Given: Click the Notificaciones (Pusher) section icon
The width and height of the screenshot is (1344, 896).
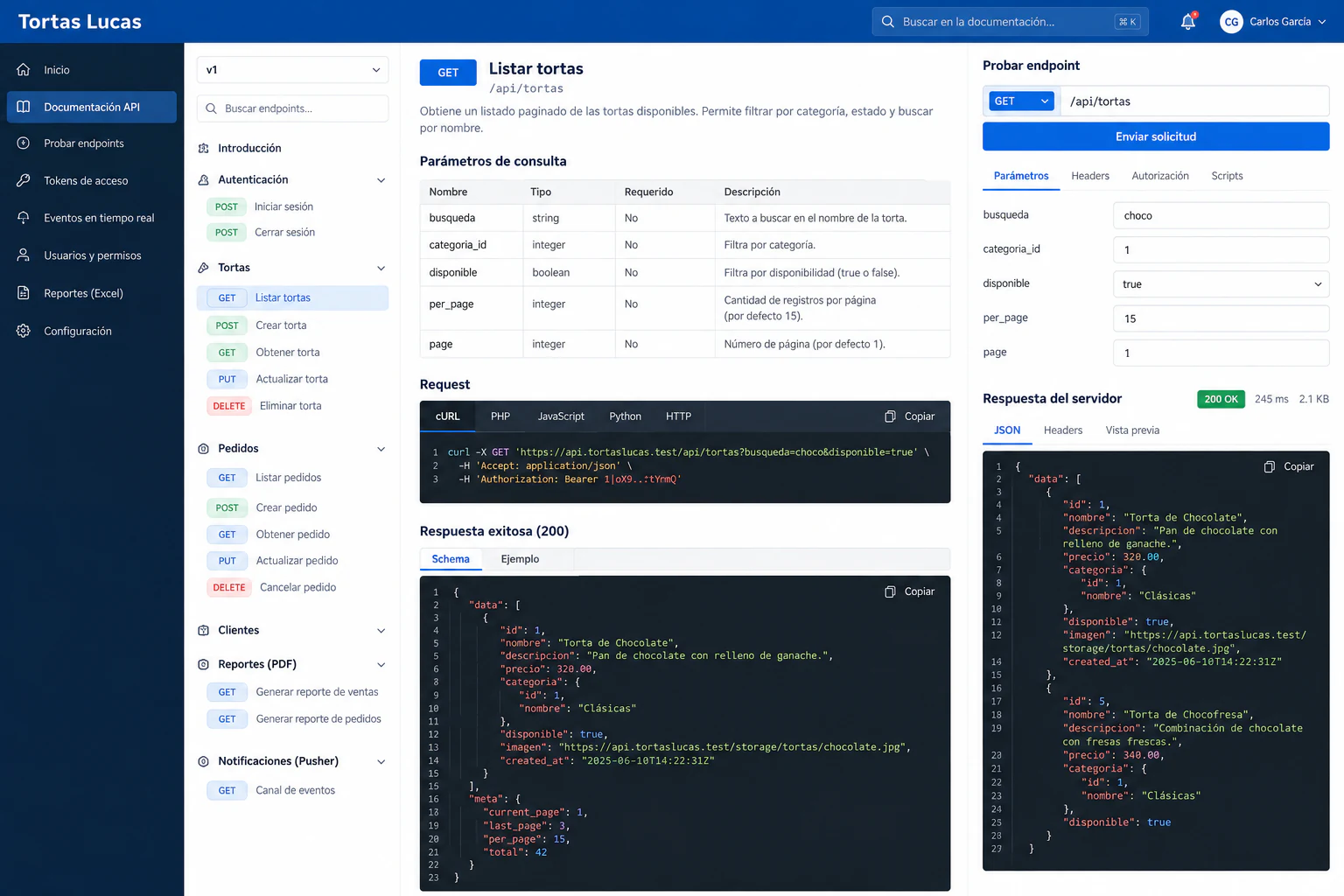Looking at the screenshot, I should click(203, 761).
